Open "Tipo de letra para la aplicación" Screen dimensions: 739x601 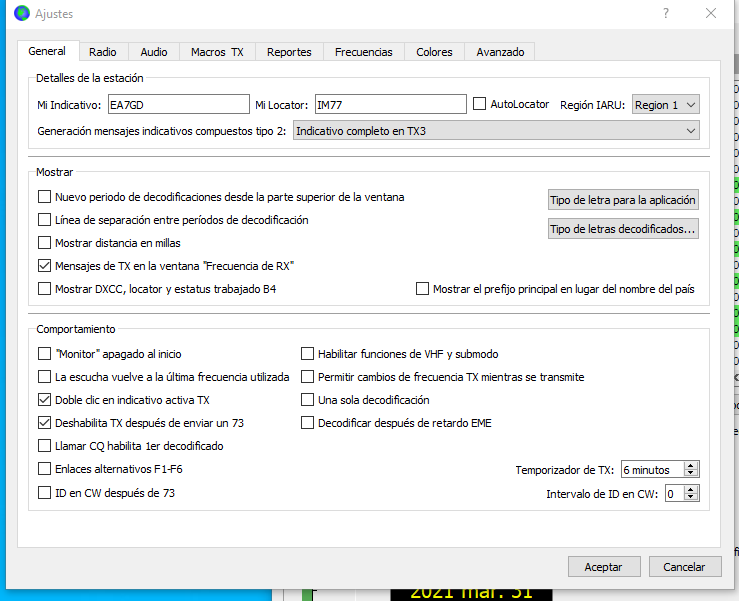[x=623, y=200]
